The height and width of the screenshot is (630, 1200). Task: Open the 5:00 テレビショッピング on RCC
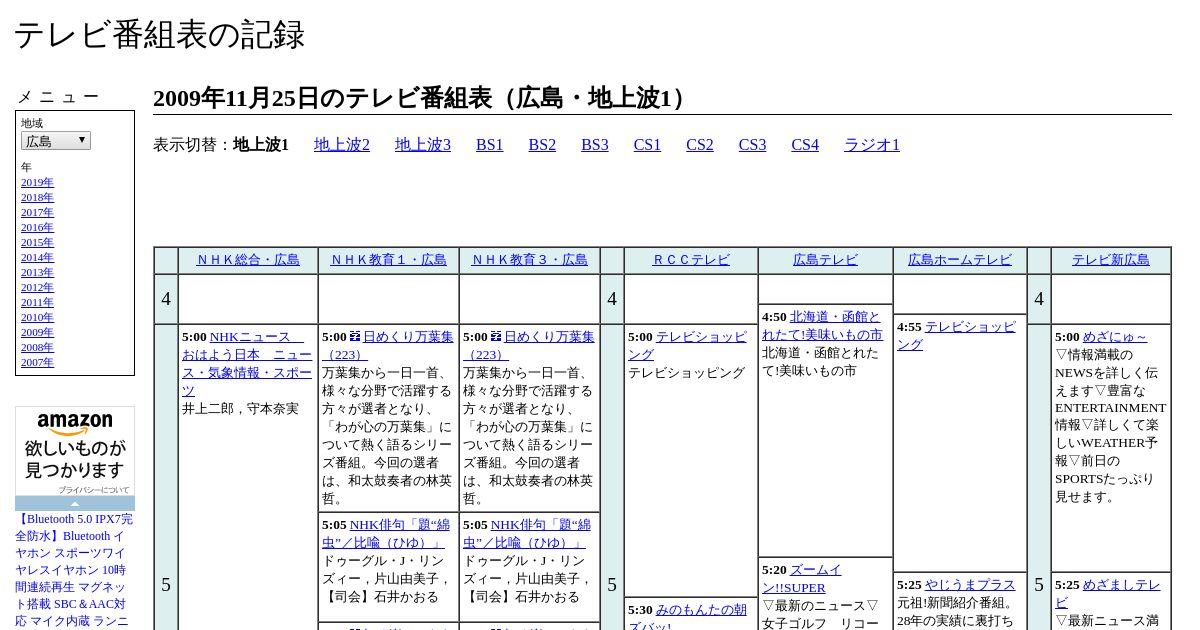[687, 346]
